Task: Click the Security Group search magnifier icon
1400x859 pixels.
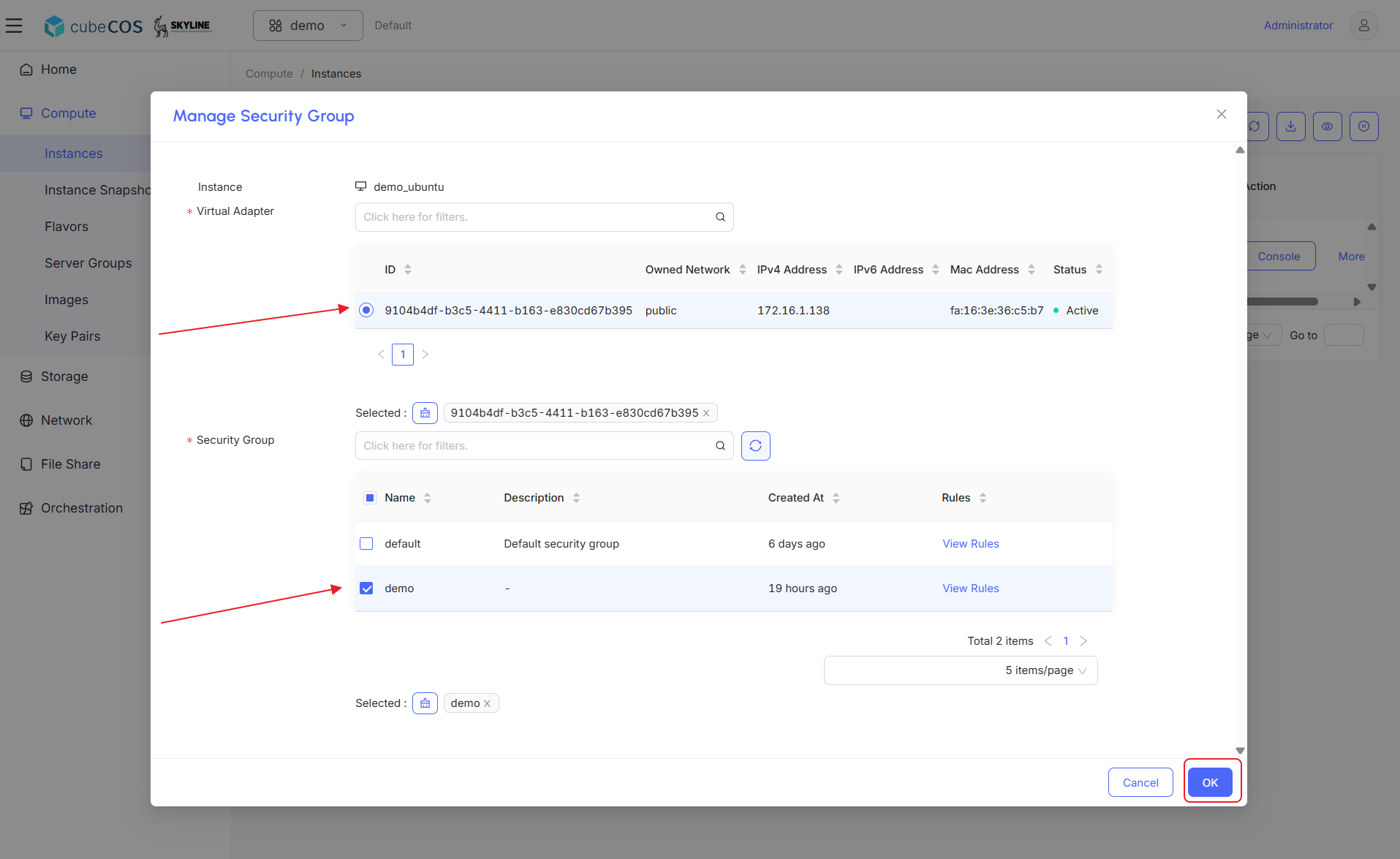Action: (x=720, y=446)
